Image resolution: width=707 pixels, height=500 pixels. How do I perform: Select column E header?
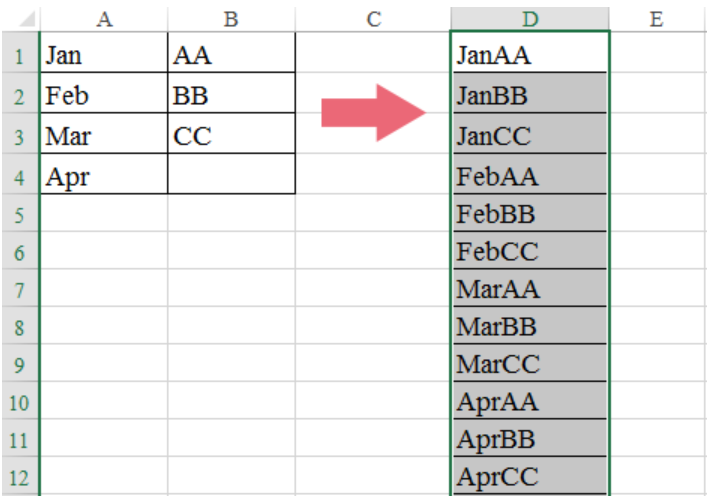coord(658,19)
